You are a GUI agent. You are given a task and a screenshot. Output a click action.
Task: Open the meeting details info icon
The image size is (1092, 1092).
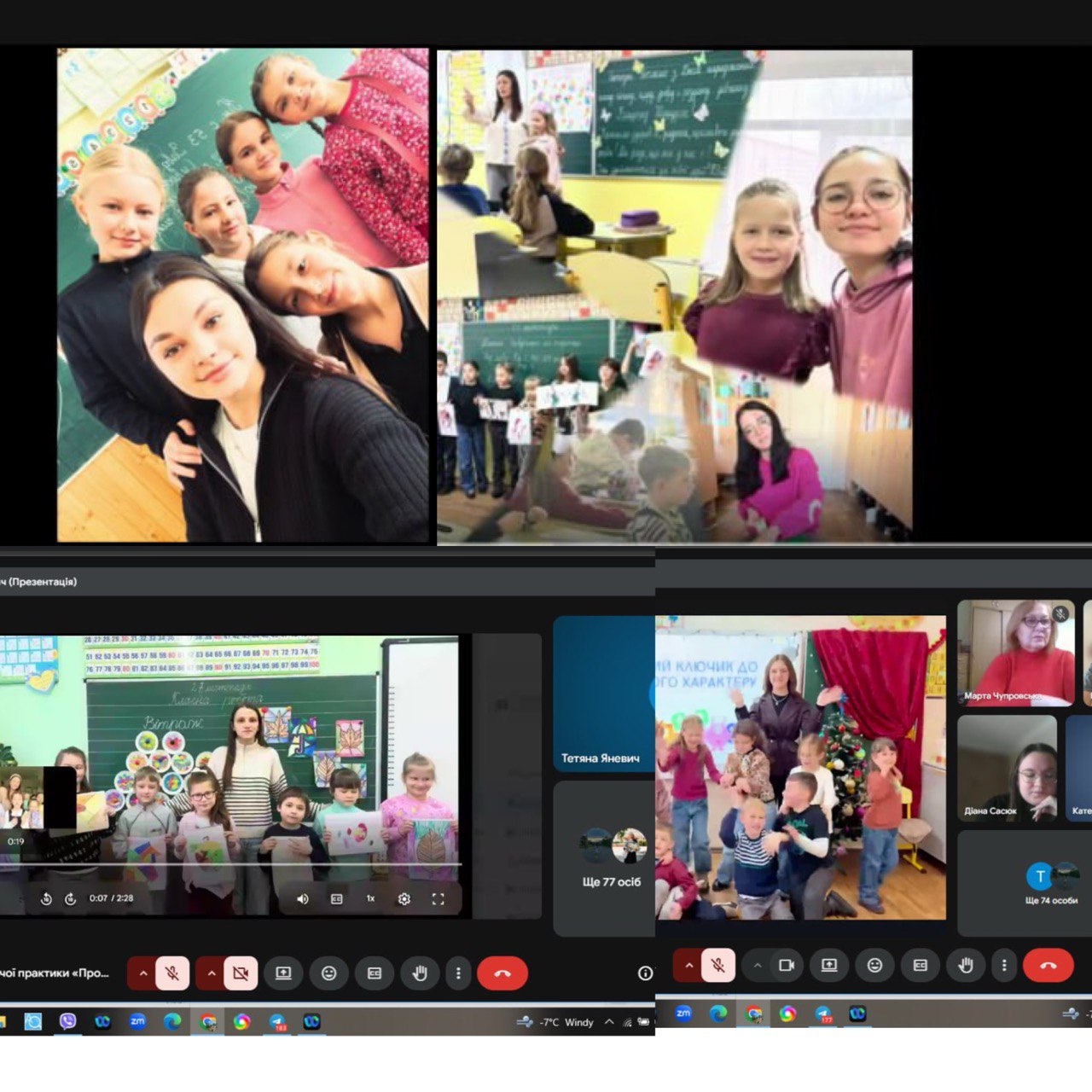pos(645,973)
